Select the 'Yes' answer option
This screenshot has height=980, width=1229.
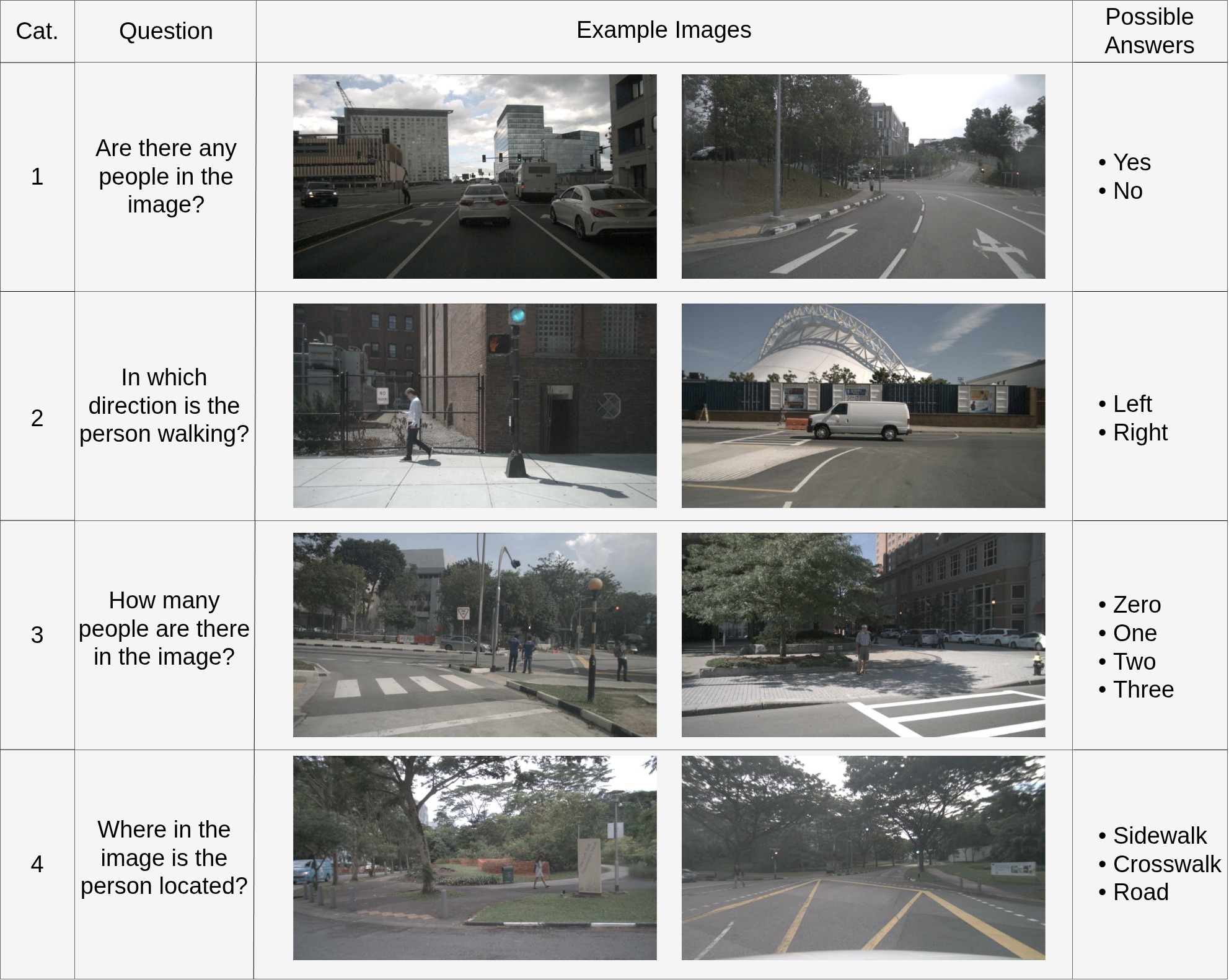tap(1131, 162)
